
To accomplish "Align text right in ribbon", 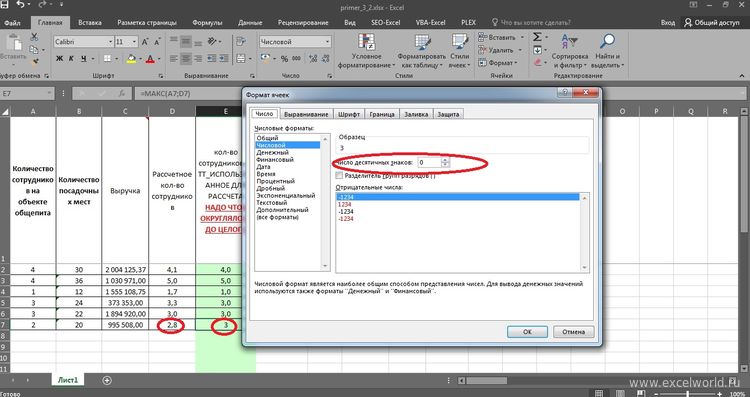I will pos(198,59).
